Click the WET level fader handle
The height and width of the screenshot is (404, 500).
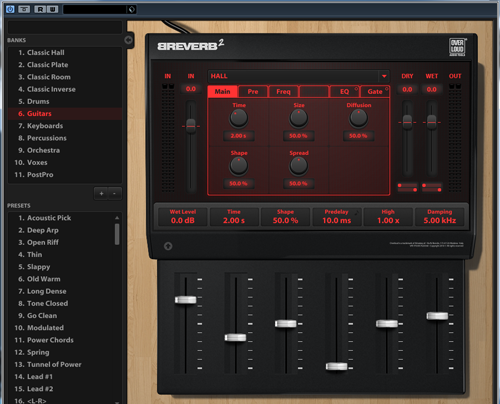(432, 122)
